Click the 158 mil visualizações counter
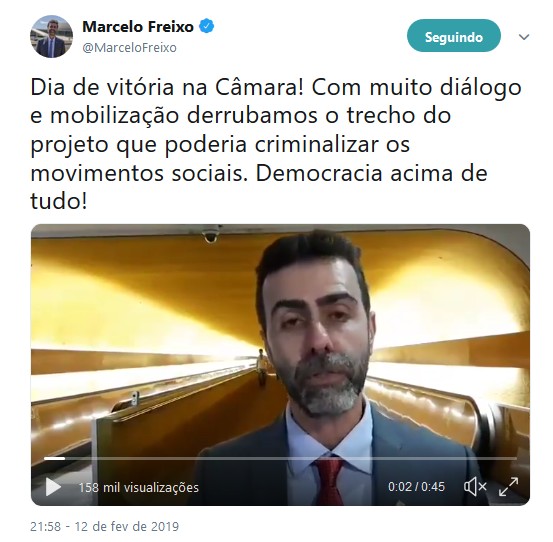Screen dimensions: 553x542 (139, 487)
